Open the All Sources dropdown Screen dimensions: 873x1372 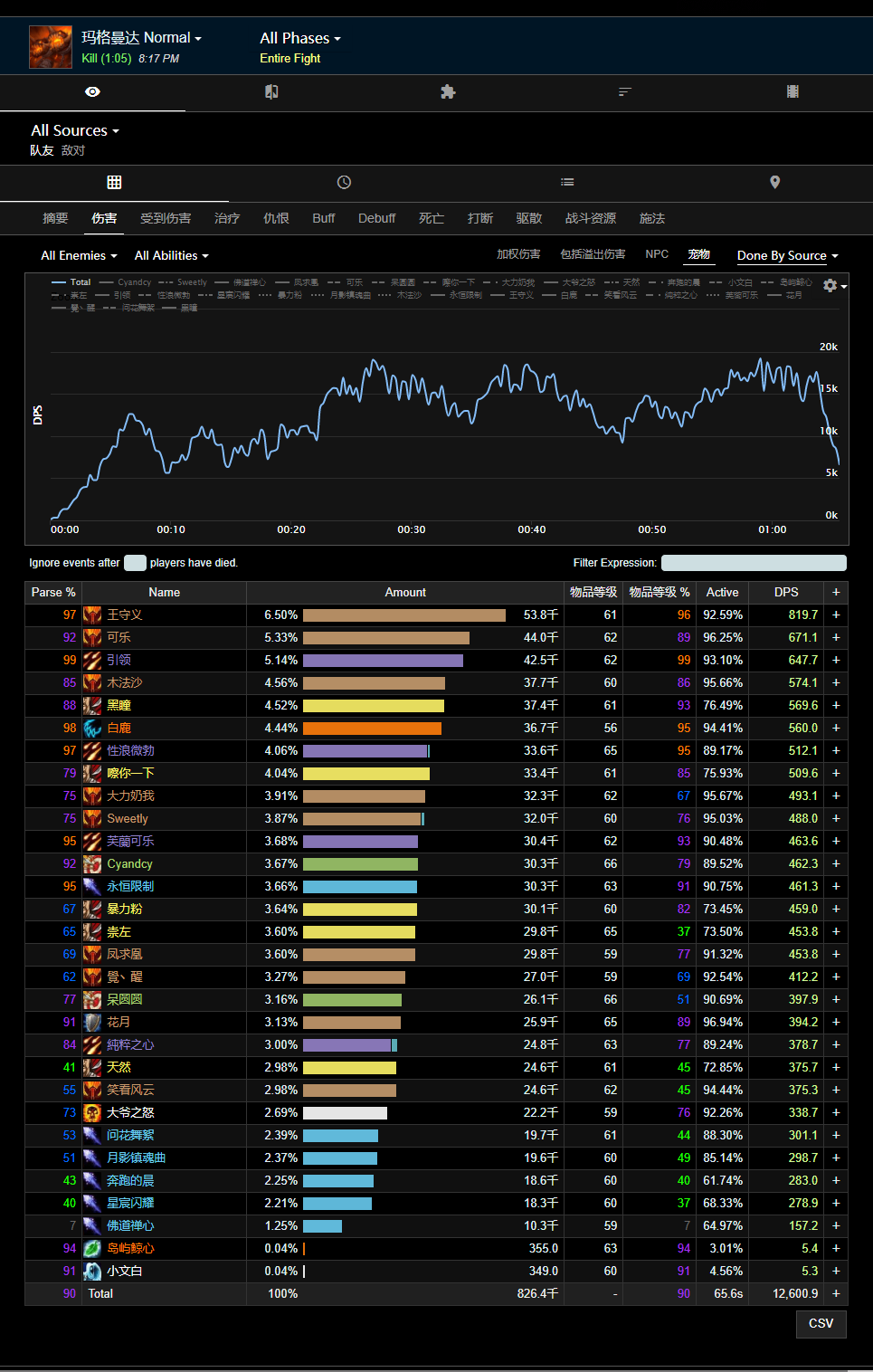click(x=75, y=130)
